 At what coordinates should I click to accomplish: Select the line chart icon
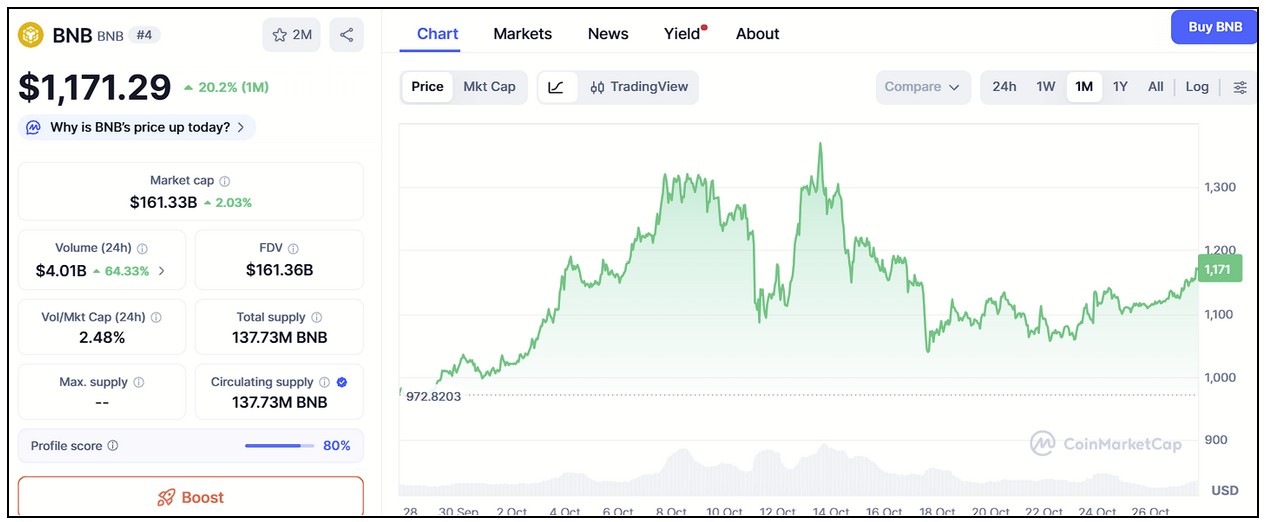(557, 87)
